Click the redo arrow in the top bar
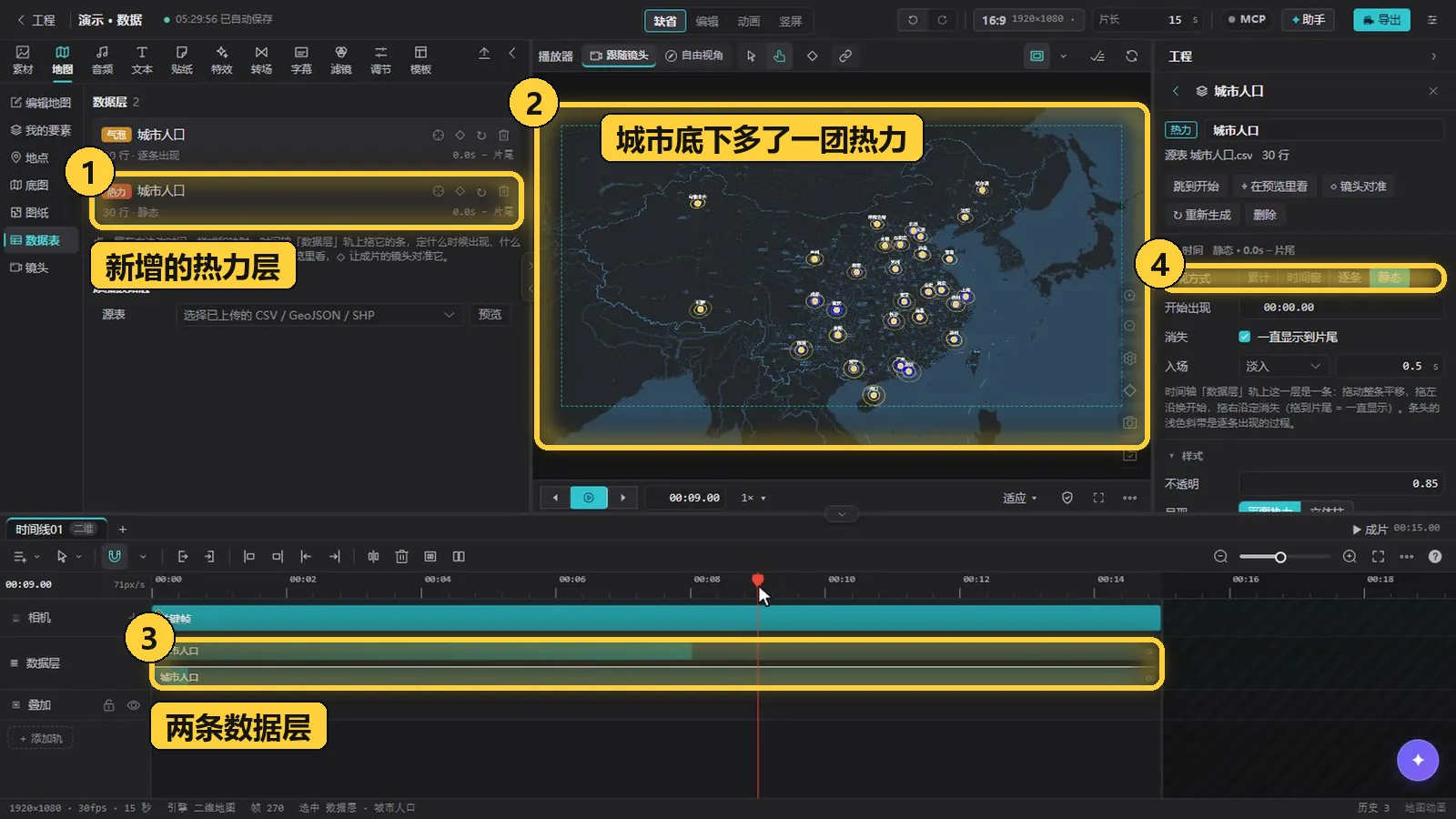The height and width of the screenshot is (819, 1456). 942,19
